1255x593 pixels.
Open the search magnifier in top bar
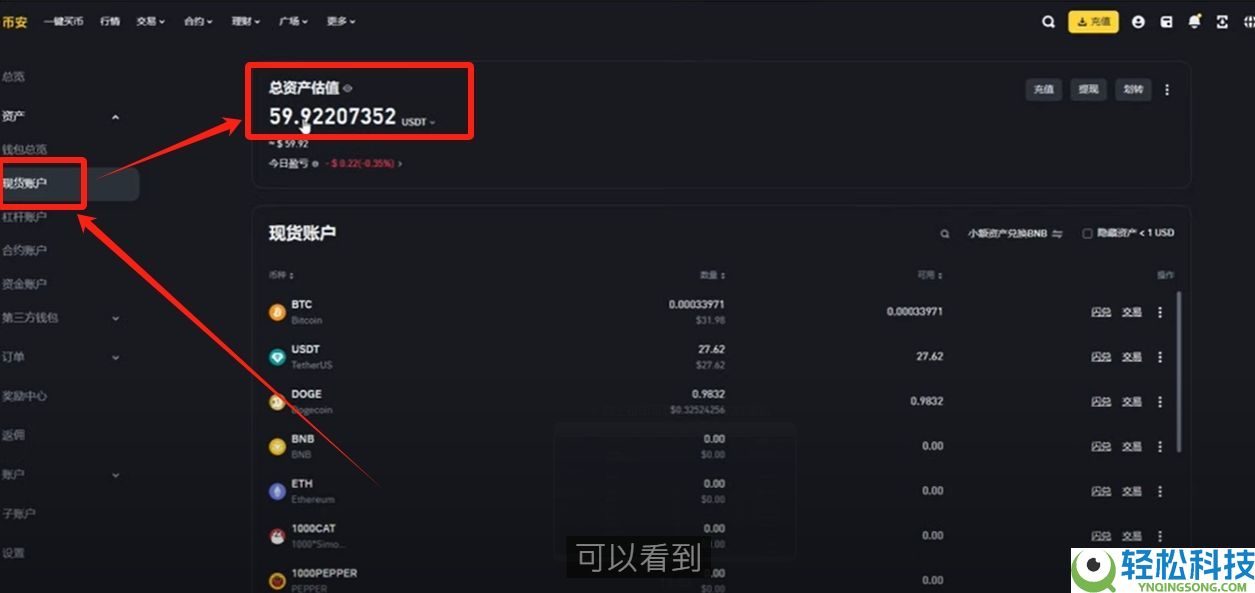[x=1048, y=22]
